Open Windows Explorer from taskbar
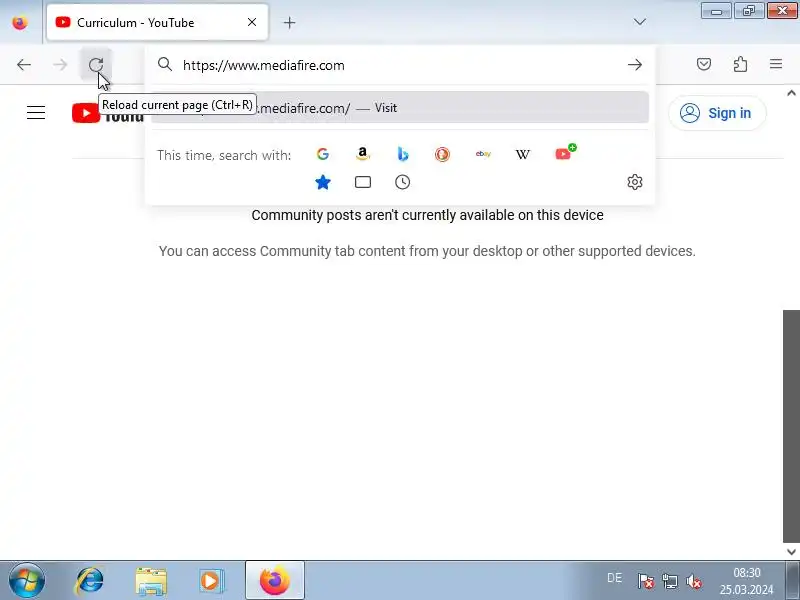This screenshot has height=600, width=800. 151,581
